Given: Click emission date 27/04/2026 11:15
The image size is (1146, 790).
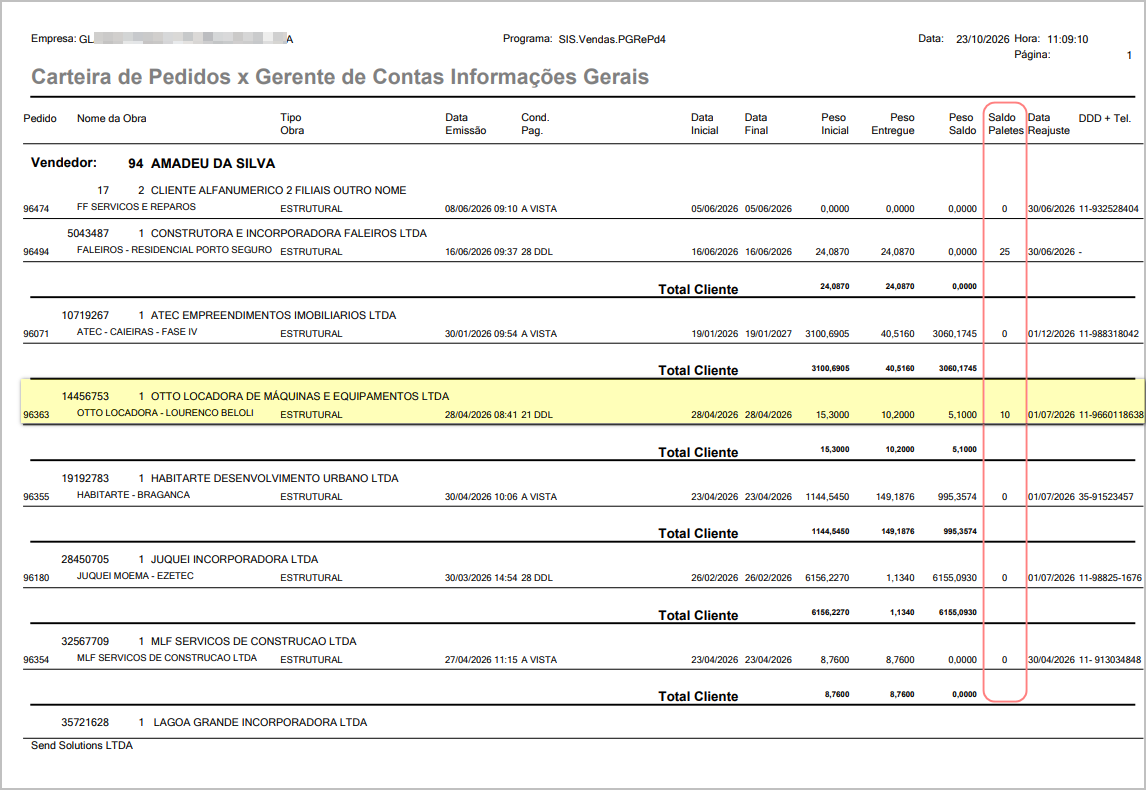Looking at the screenshot, I should pos(481,660).
